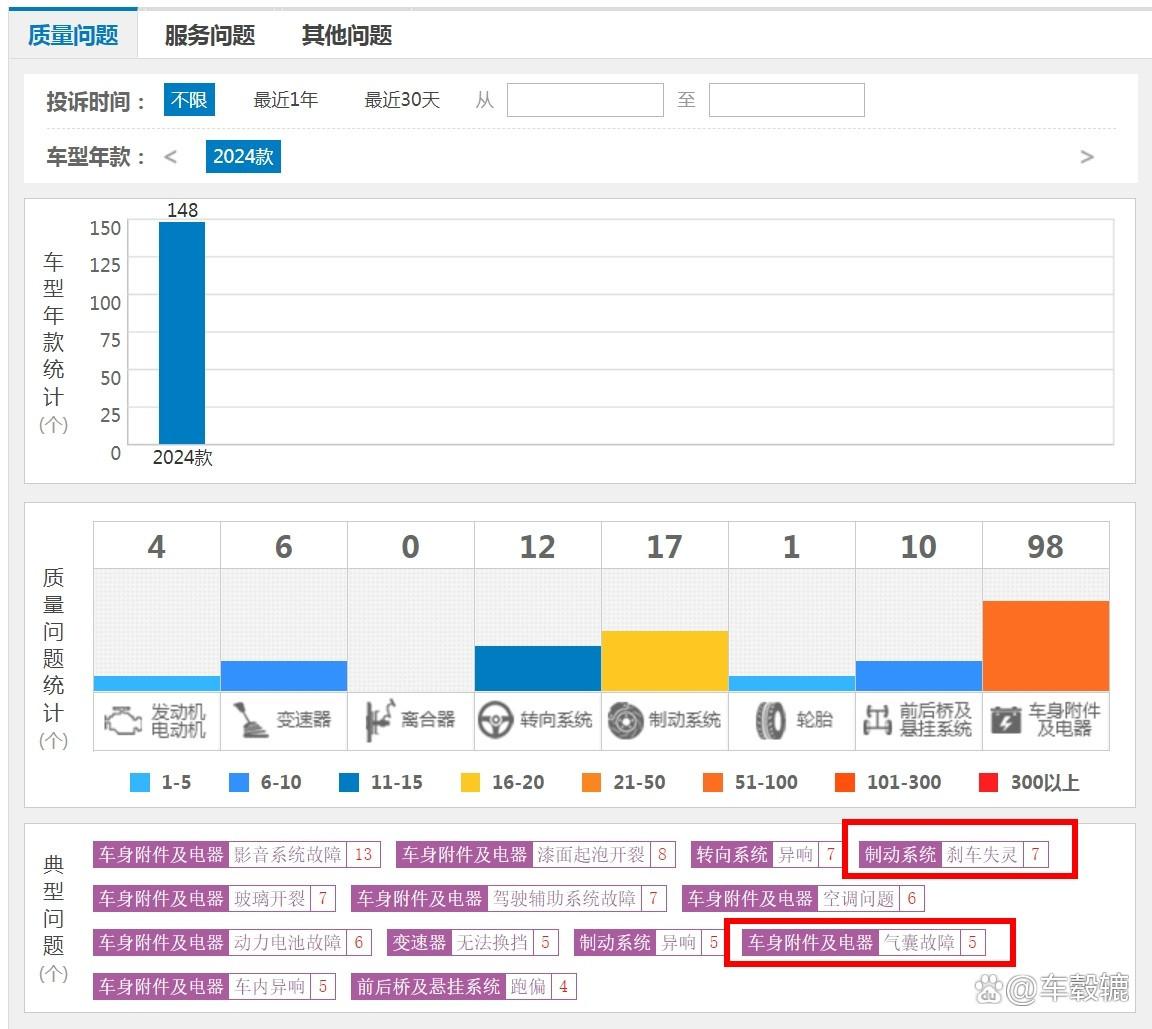Open the 变速器 无法换挡 5 tag
Viewport: 1152px width, 1029px height.
(472, 942)
